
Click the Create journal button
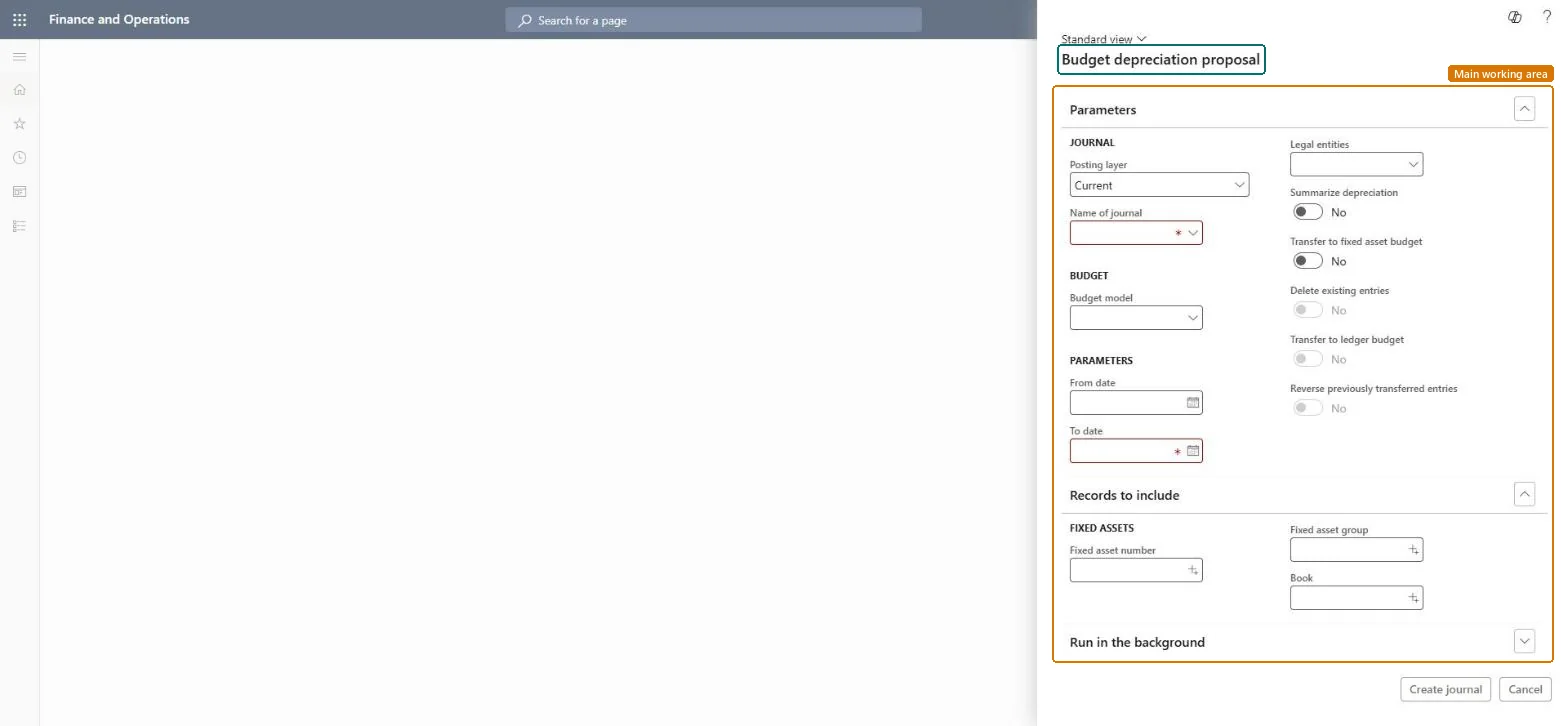point(1445,689)
